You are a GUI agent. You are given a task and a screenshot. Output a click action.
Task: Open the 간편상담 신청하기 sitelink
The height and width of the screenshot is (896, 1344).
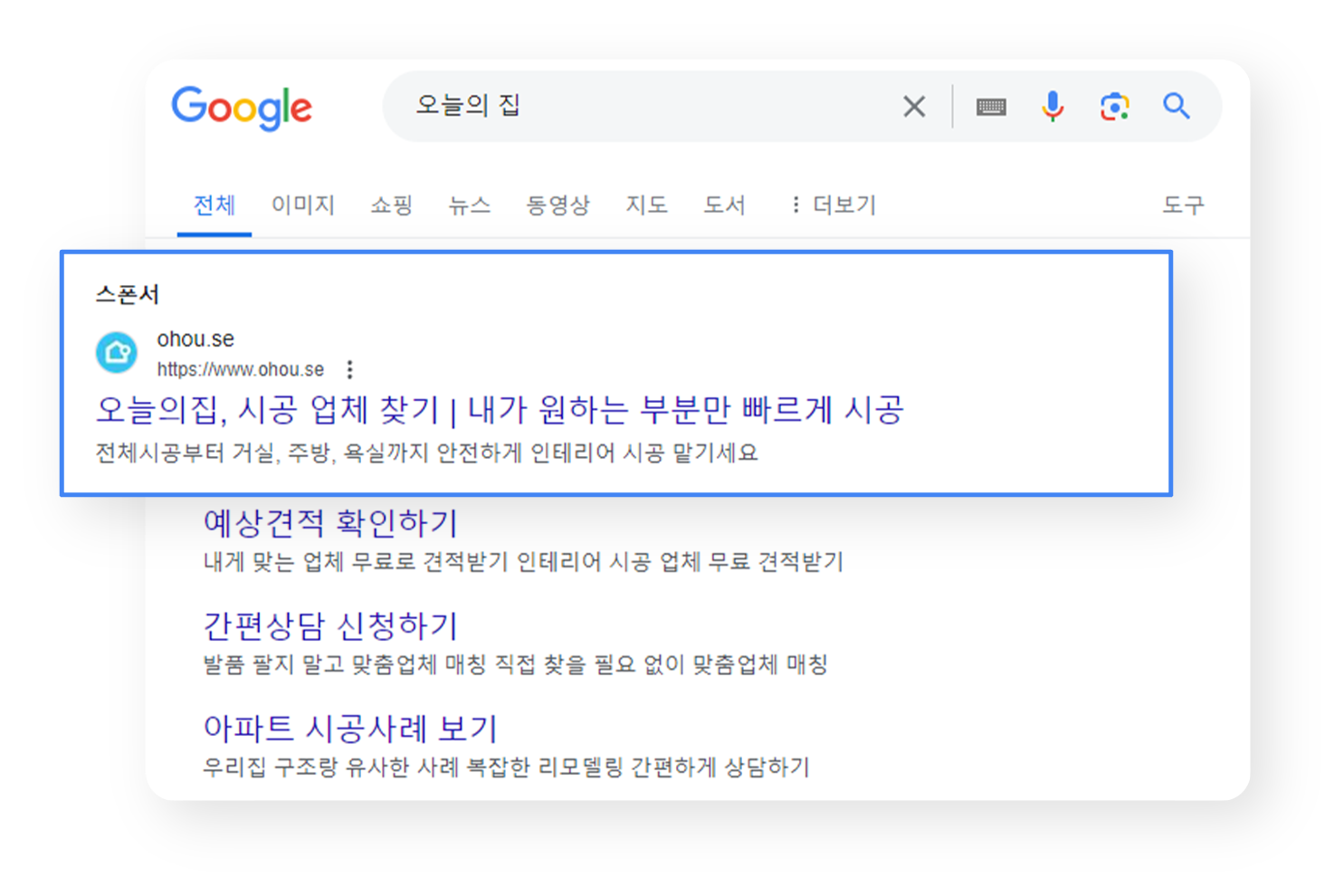point(330,625)
